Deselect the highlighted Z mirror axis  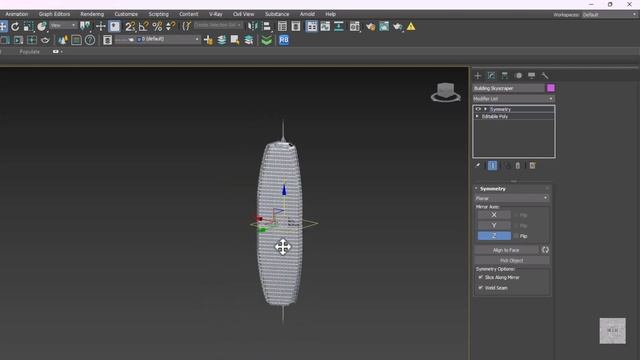[x=494, y=236]
